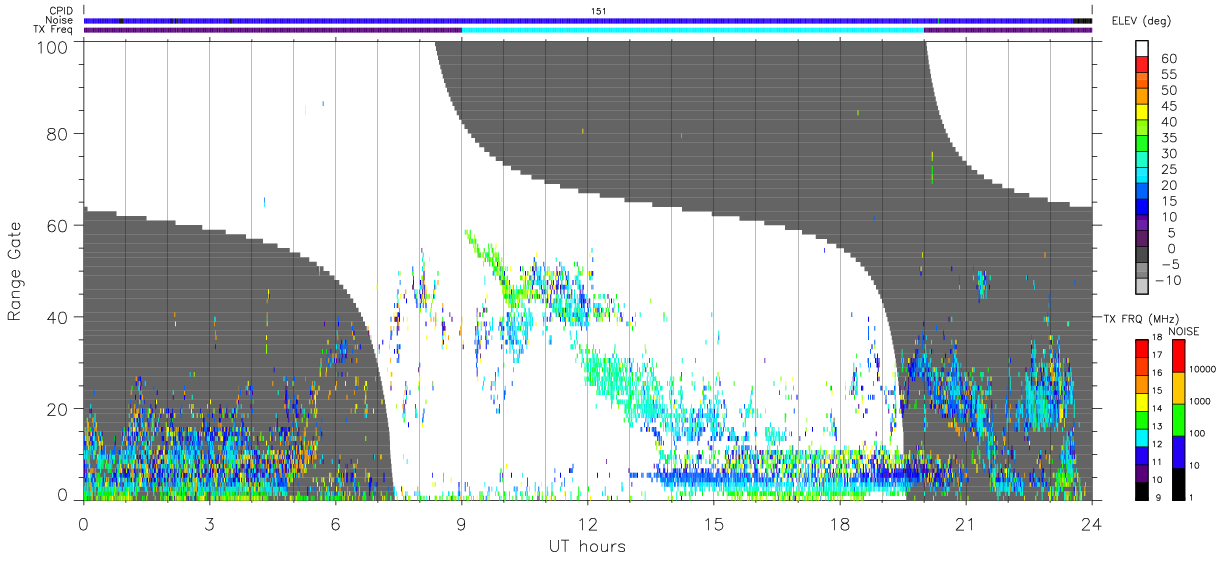Click the ELEV (deg) color bar title
The image size is (1228, 567).
tap(1143, 20)
